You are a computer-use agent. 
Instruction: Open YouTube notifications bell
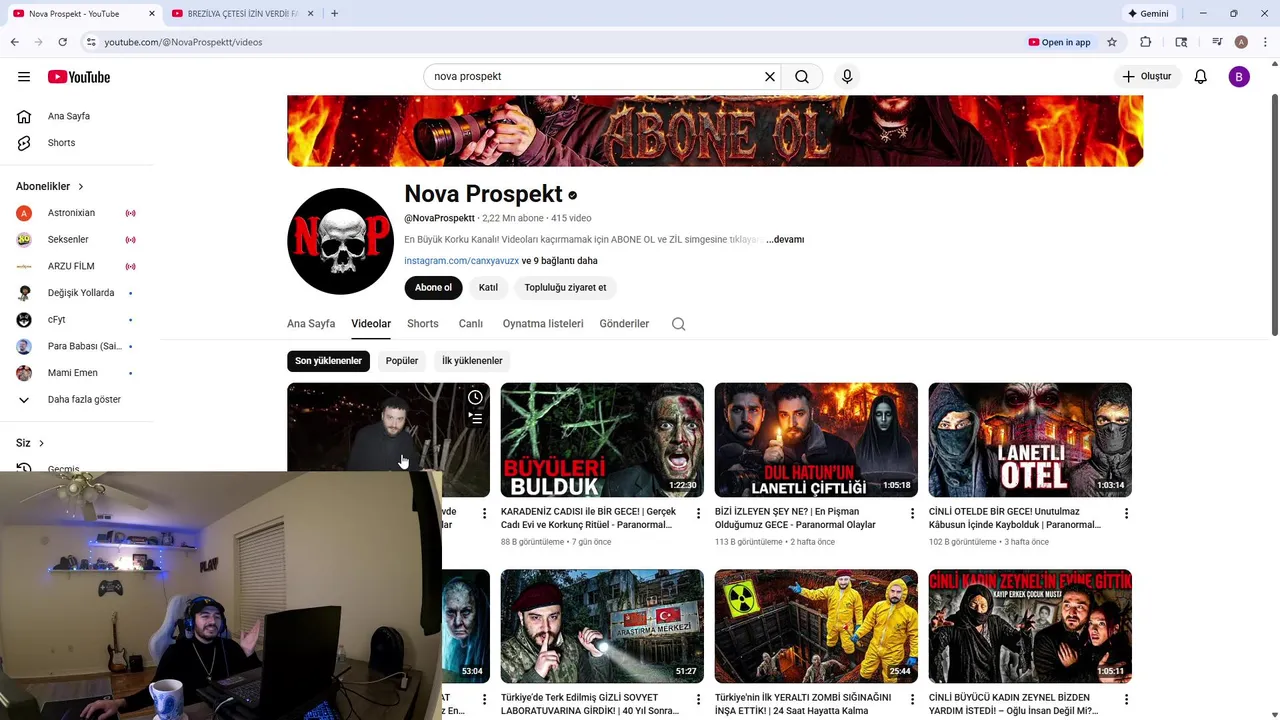(1201, 76)
